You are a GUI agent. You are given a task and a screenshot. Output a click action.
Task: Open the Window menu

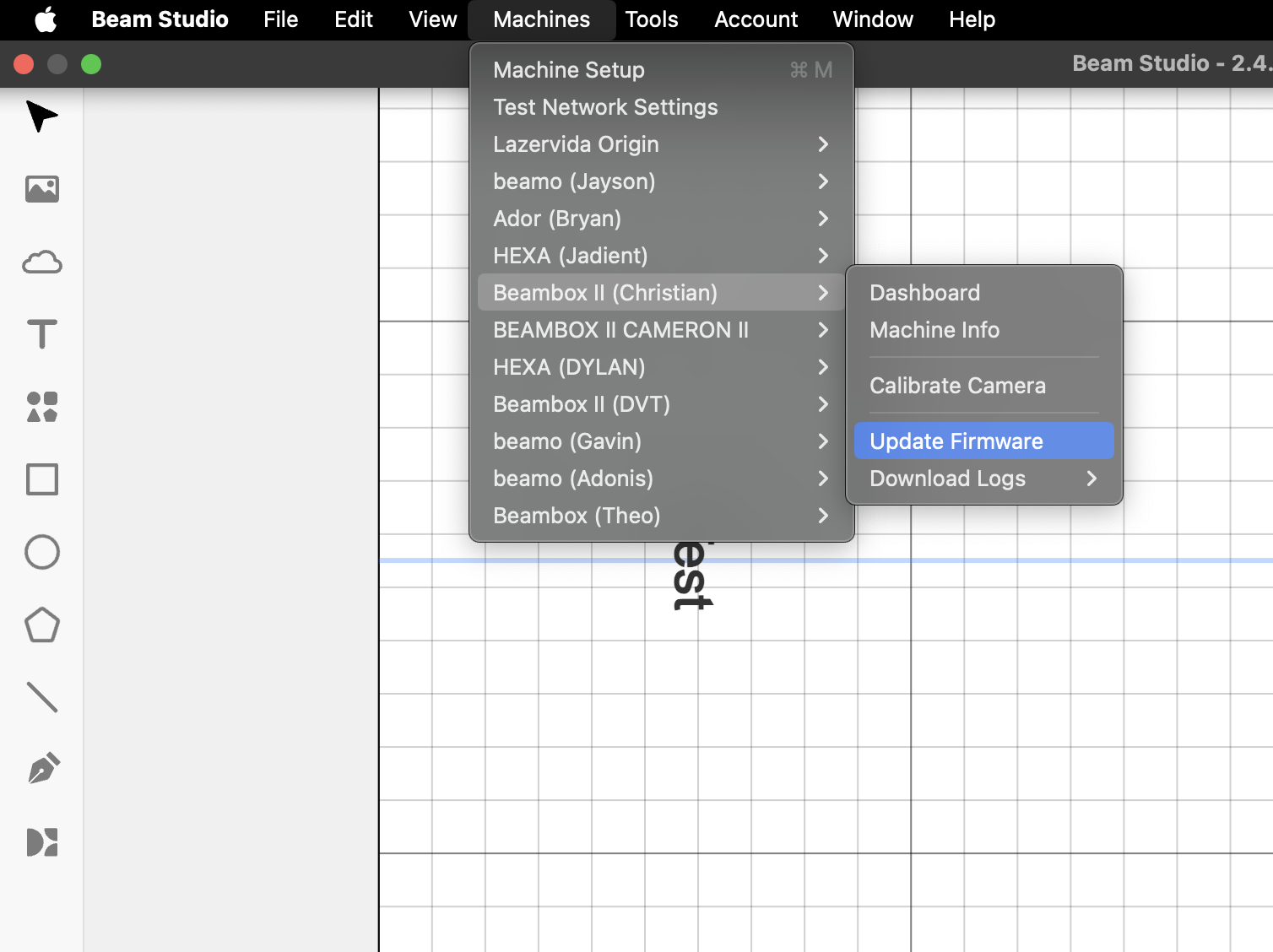(x=873, y=19)
